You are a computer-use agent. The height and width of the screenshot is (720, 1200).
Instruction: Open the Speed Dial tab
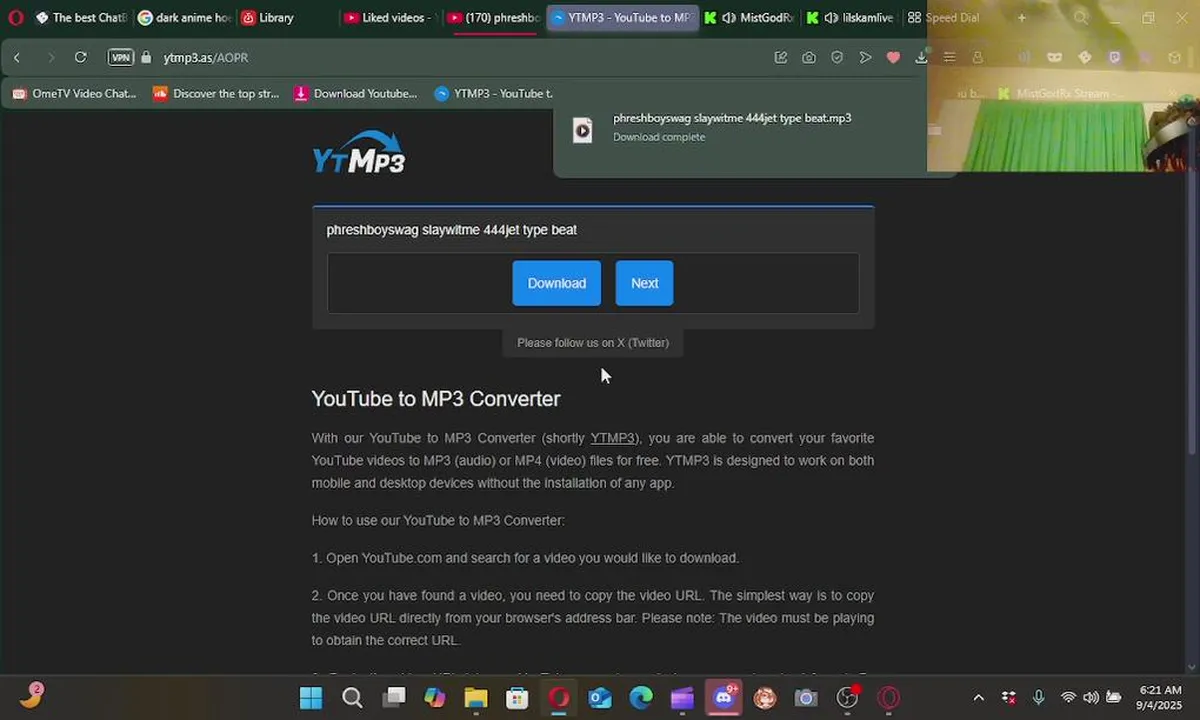944,18
